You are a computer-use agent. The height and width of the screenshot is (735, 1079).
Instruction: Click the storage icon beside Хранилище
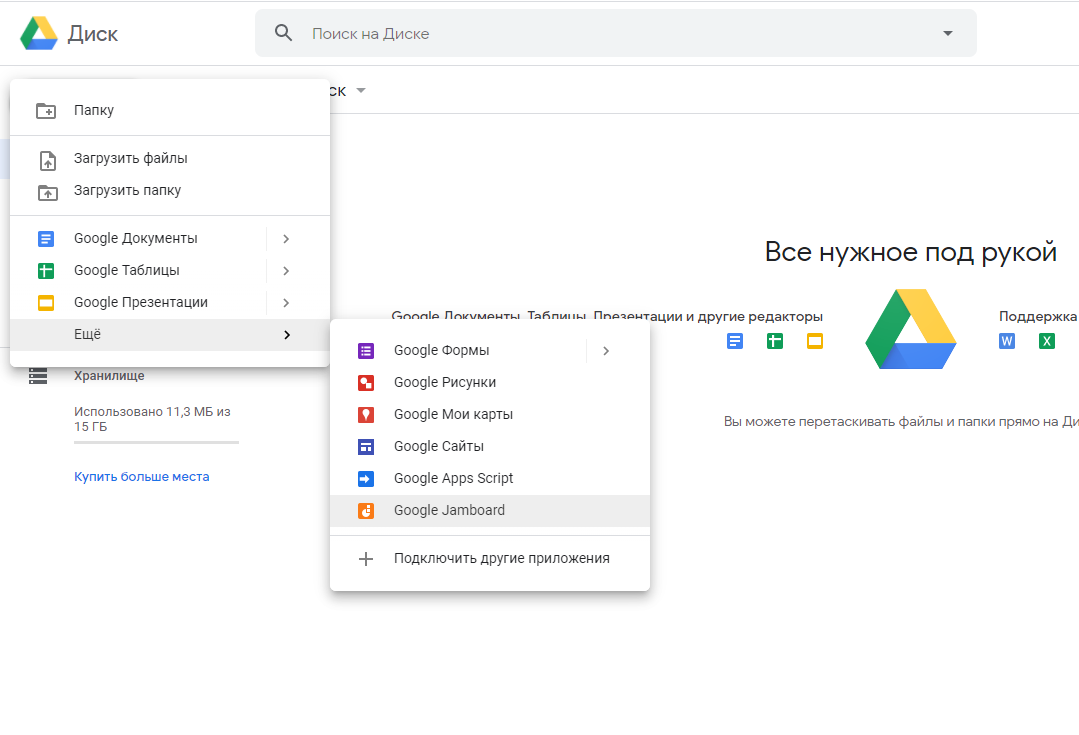click(x=38, y=376)
